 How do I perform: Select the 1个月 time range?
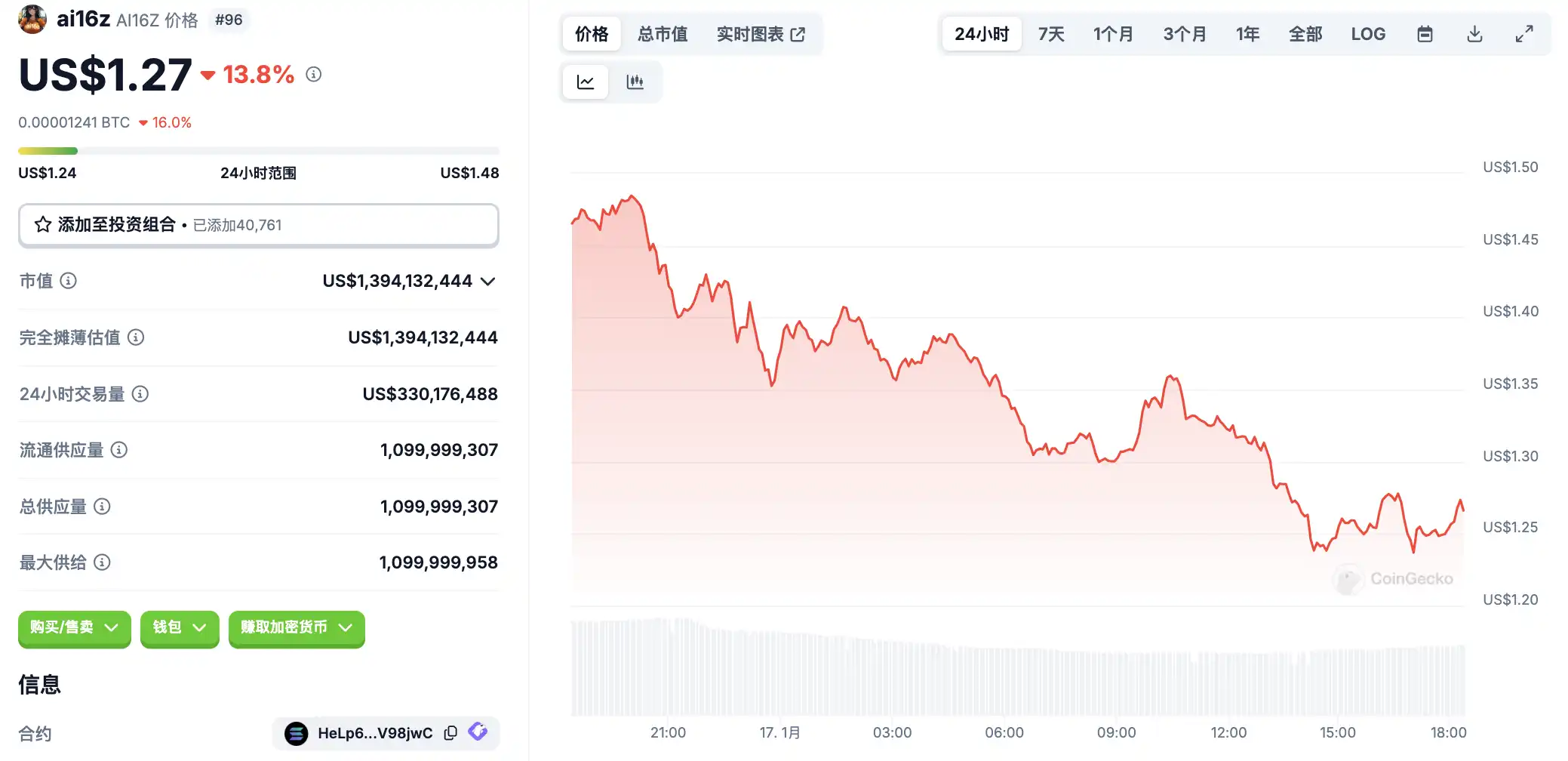tap(1113, 34)
